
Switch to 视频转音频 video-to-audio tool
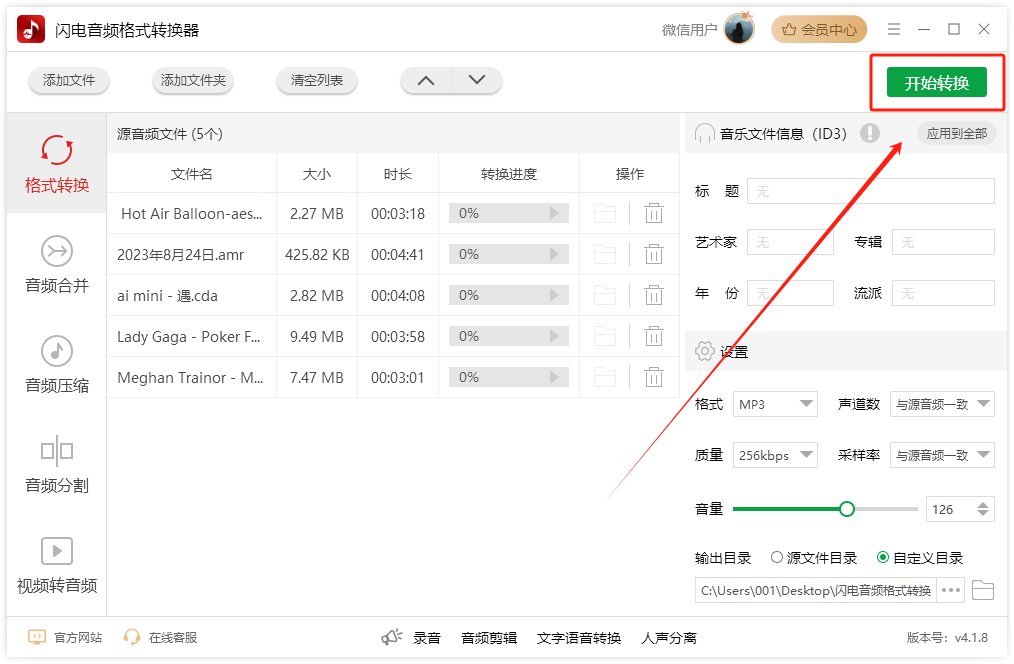[x=55, y=566]
